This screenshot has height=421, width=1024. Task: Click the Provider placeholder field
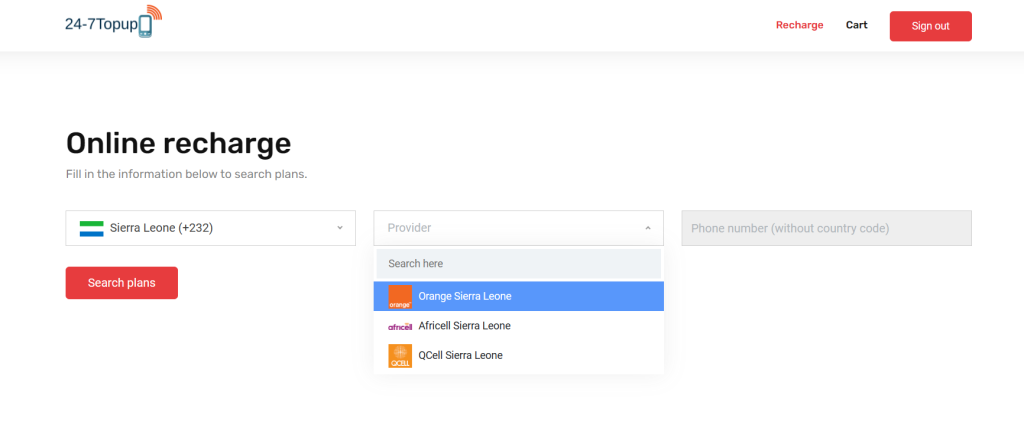click(519, 228)
